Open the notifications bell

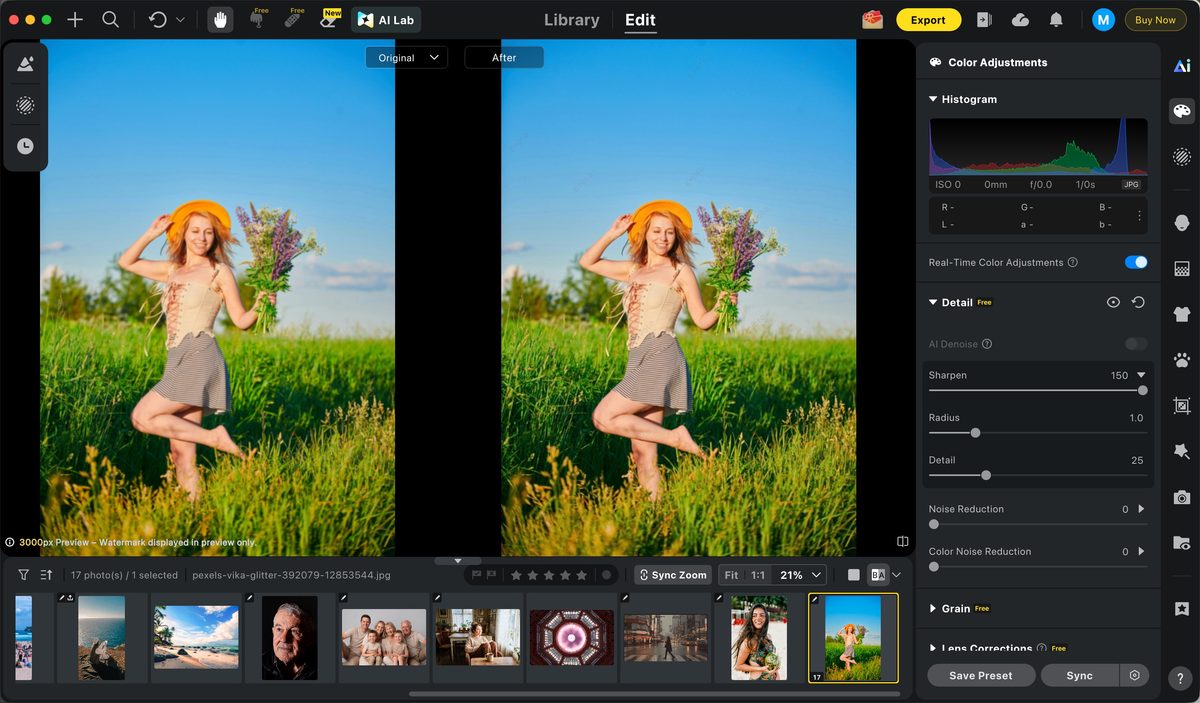(x=1056, y=20)
